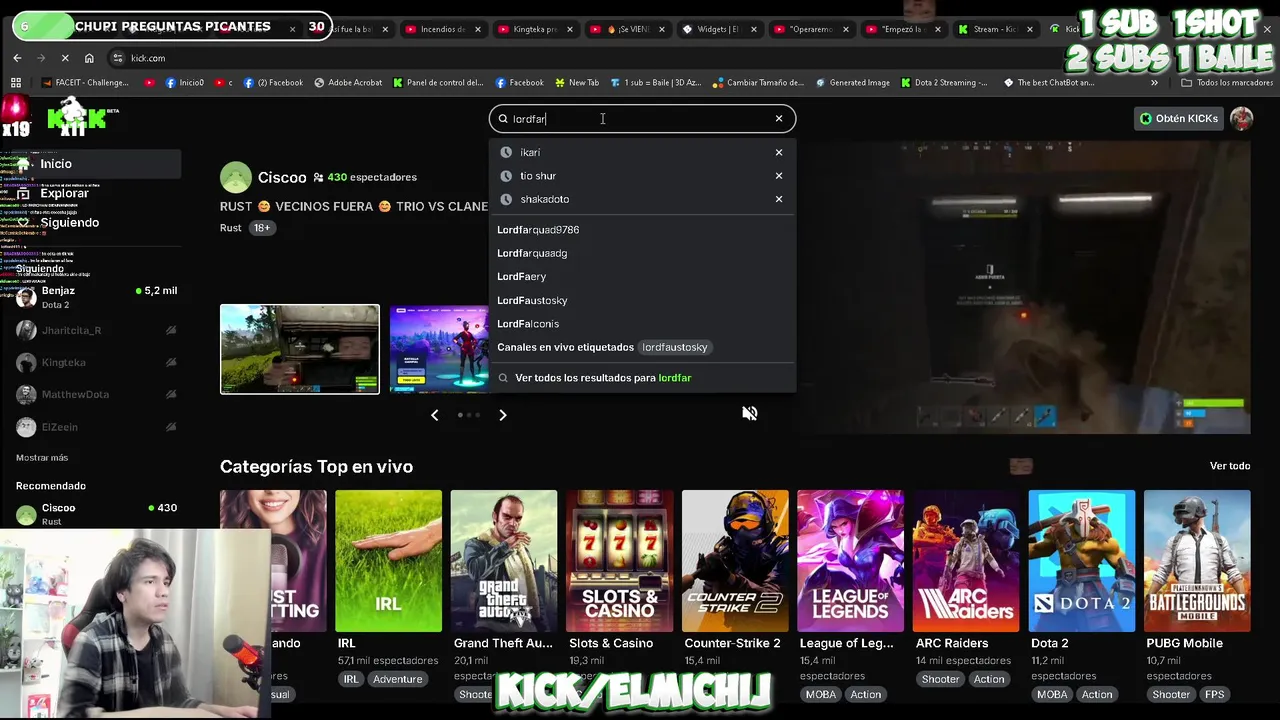Open Jharitcita_R followed channel
Image resolution: width=1280 pixels, height=720 pixels.
pyautogui.click(x=96, y=330)
